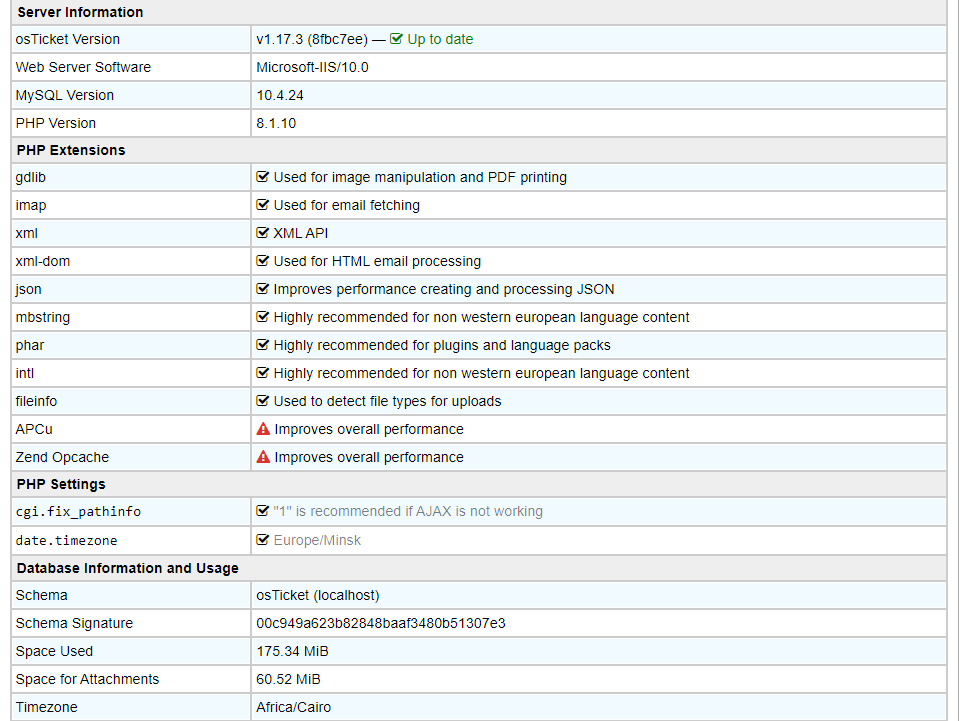Click the gdlib check icon
The width and height of the screenshot is (959, 721).
(x=263, y=177)
